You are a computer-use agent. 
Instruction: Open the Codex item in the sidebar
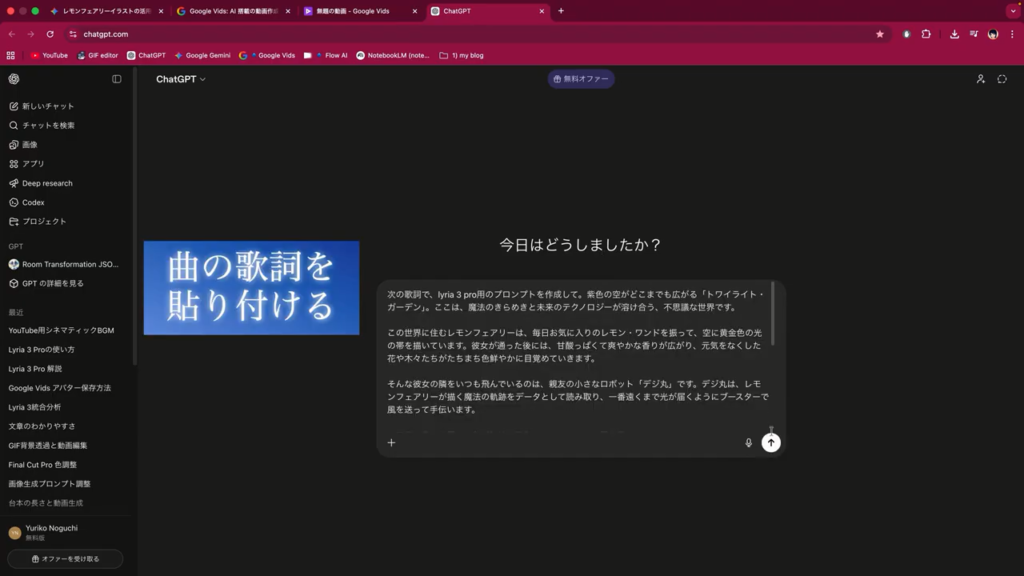click(33, 202)
